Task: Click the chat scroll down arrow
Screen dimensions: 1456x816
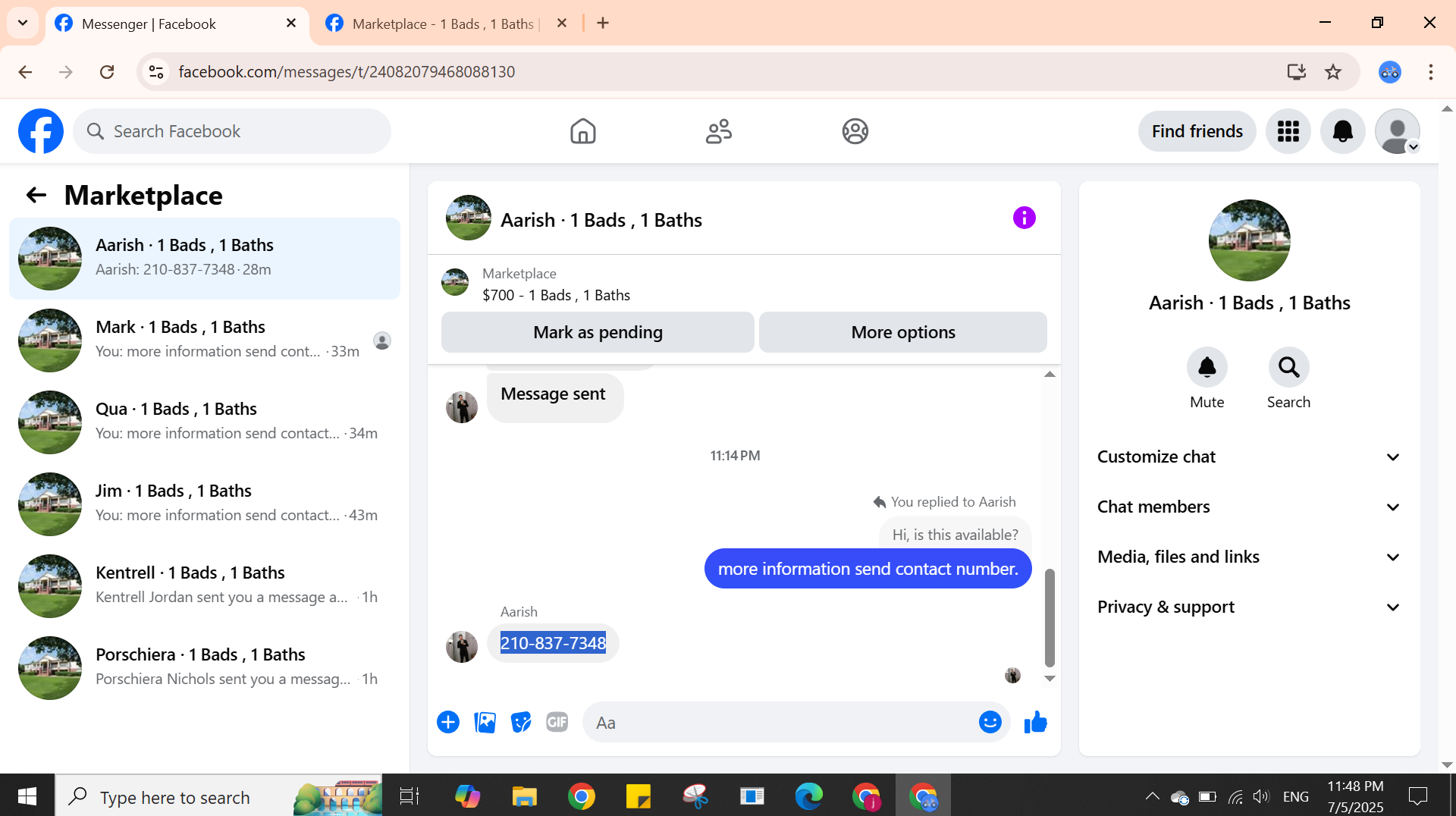Action: click(1050, 679)
